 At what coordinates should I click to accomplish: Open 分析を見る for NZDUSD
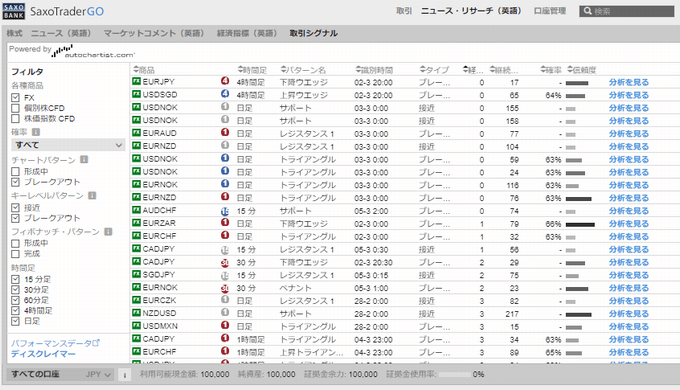tap(628, 314)
